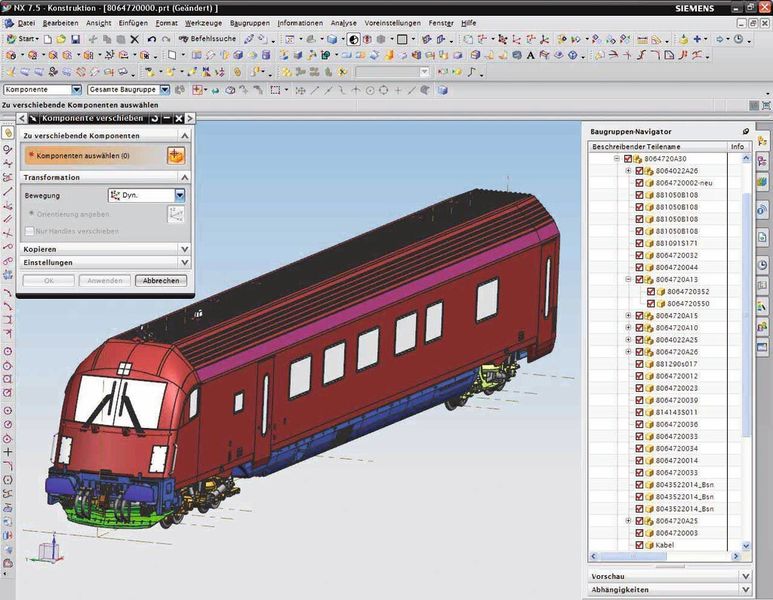The height and width of the screenshot is (600, 773).
Task: Open the Gesamte Baugruppe scope dropdown
Action: coord(165,90)
